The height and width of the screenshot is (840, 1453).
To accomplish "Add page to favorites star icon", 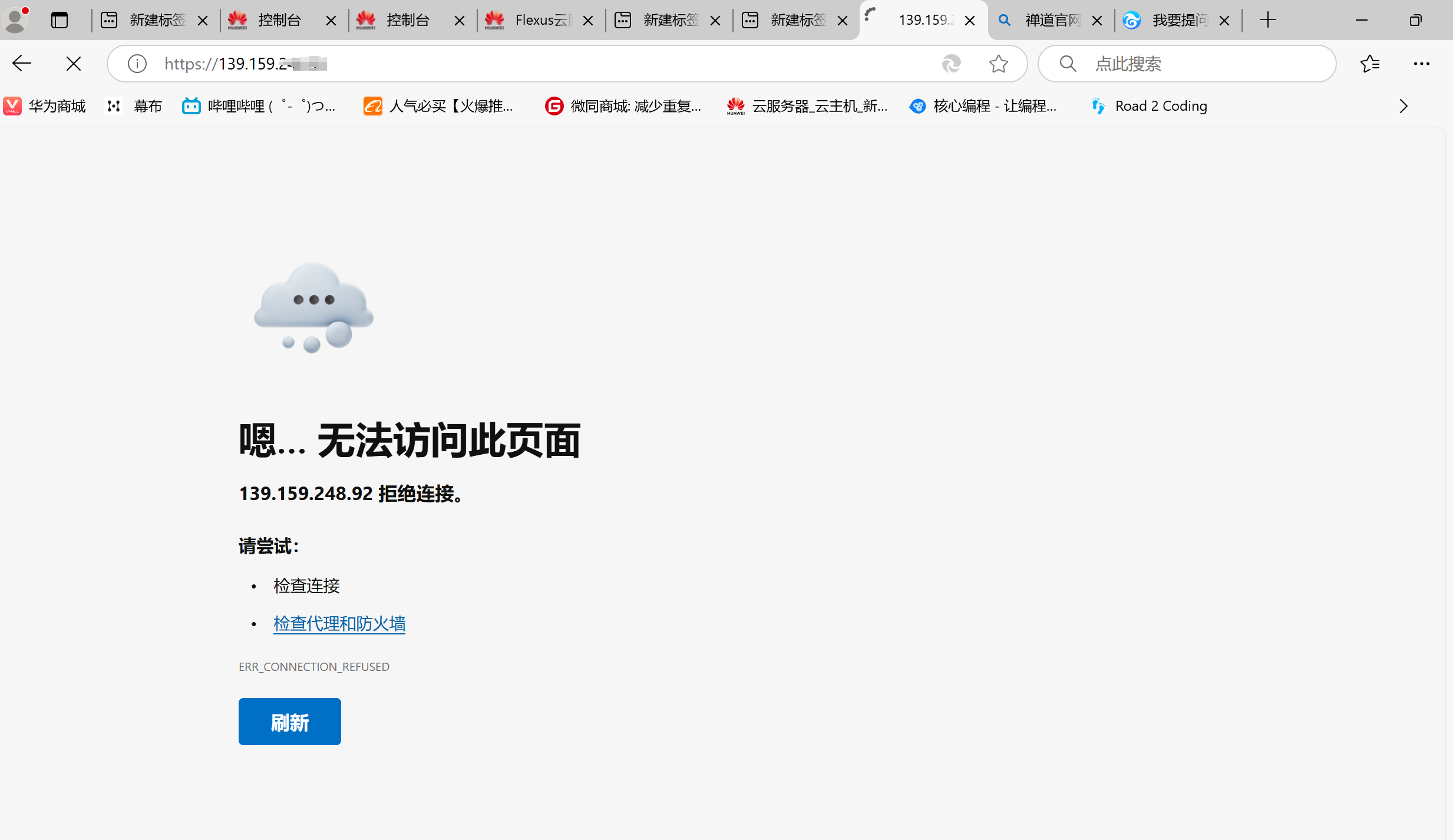I will coord(998,64).
